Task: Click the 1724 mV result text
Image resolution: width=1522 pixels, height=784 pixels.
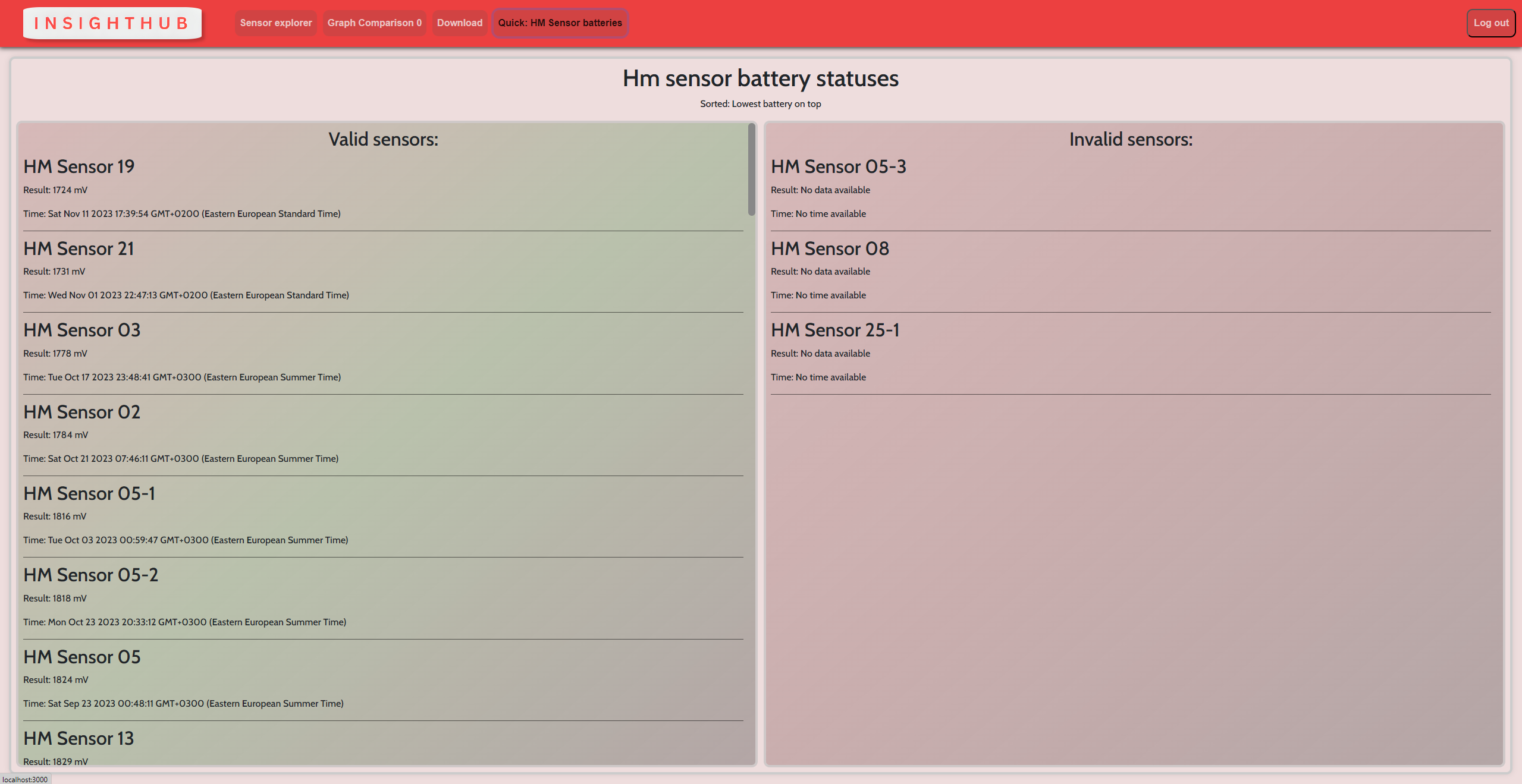Action: 55,190
